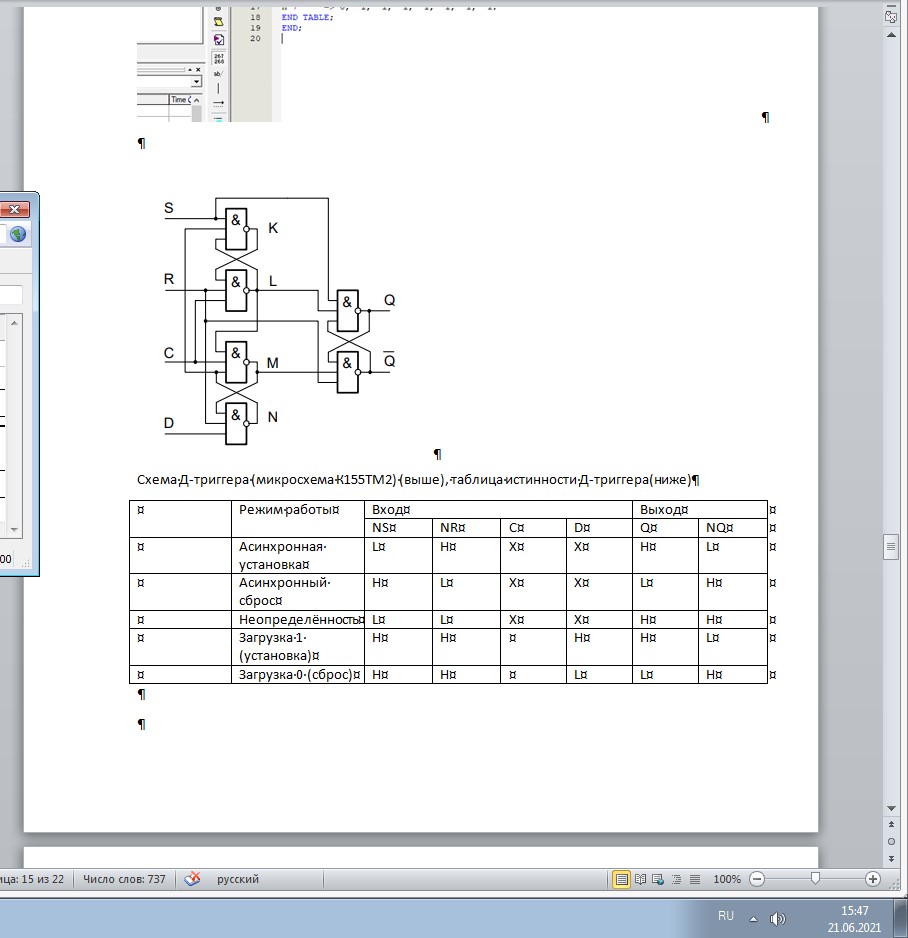Click the 'Загрузка 0 (сброс)' cell
The height and width of the screenshot is (938, 908).
(x=298, y=675)
